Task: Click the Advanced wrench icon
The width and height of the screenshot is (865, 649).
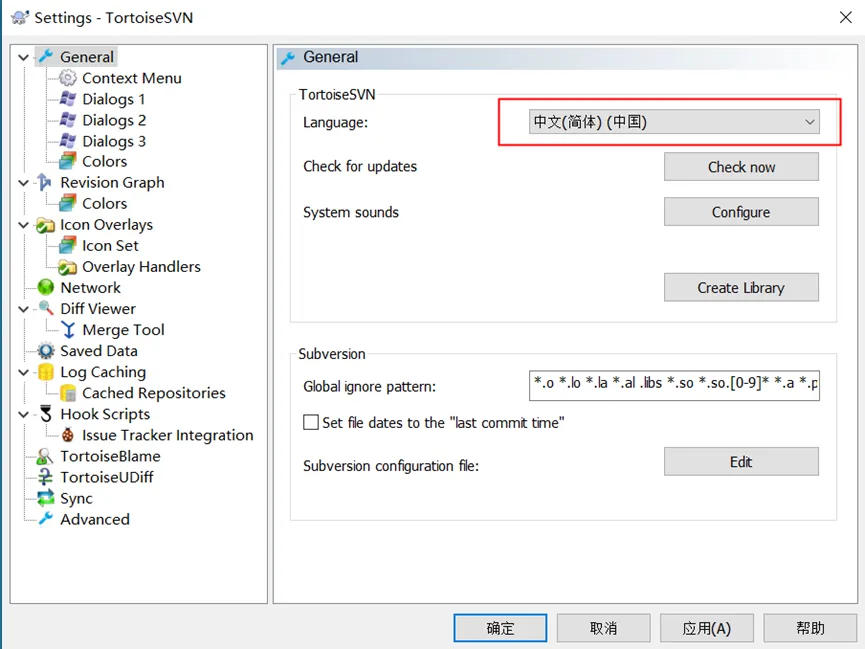Action: [x=46, y=519]
